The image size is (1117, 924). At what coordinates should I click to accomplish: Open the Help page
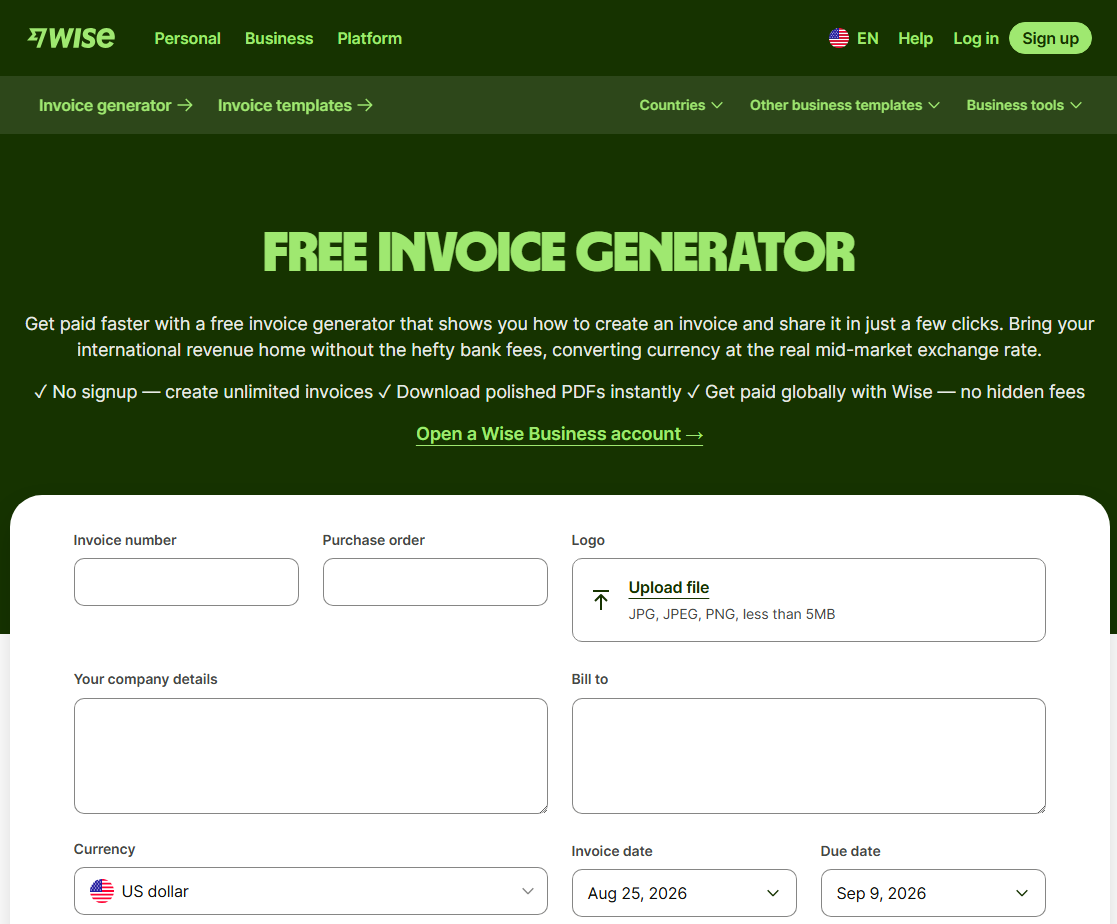point(915,38)
